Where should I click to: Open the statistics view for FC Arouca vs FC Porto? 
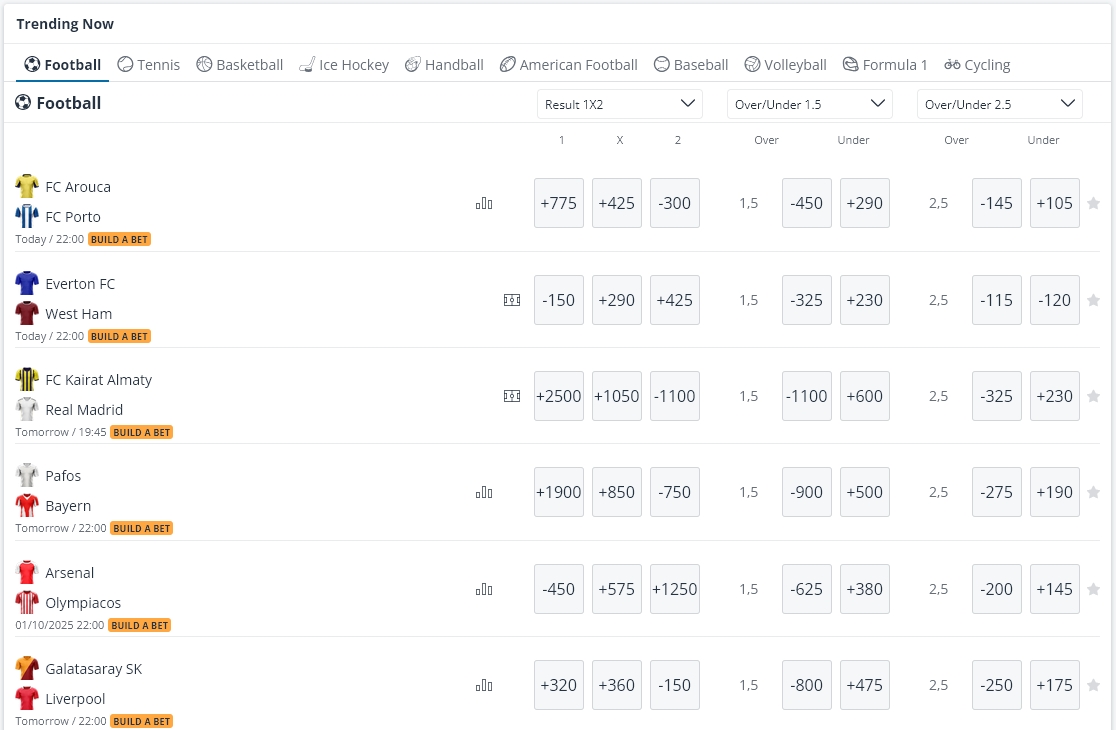pyautogui.click(x=484, y=203)
